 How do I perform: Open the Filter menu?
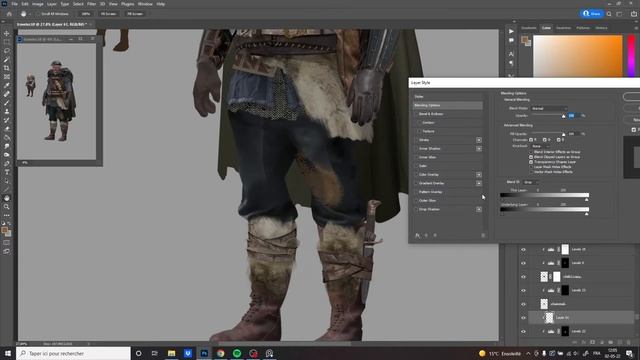coord(91,4)
